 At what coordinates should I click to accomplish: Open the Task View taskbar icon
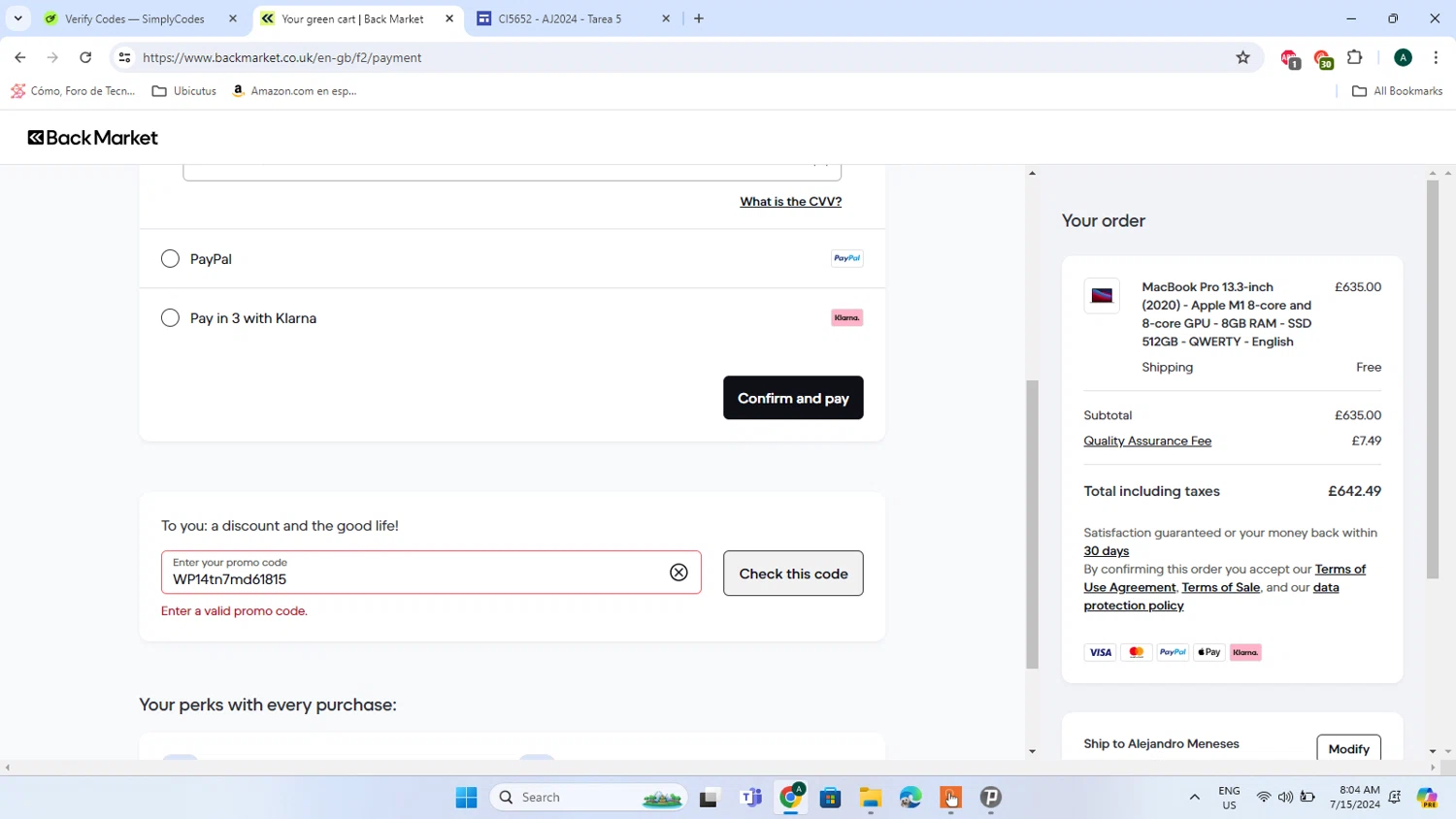pos(709,798)
